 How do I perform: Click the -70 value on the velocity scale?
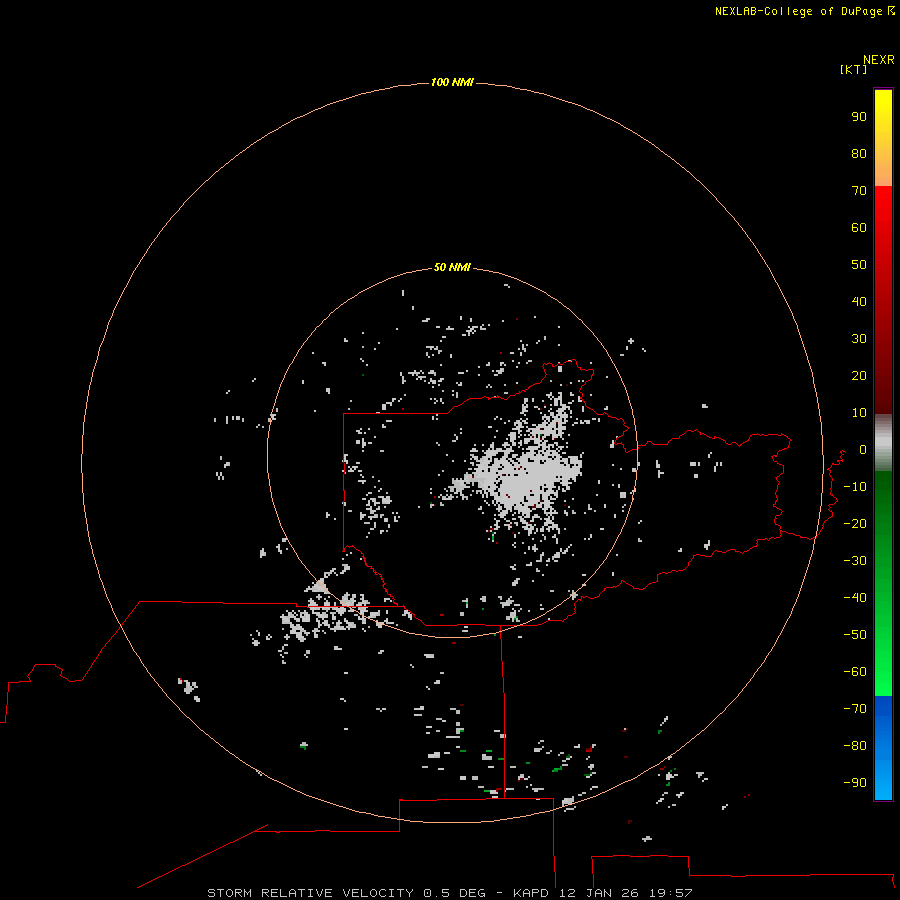pos(855,709)
